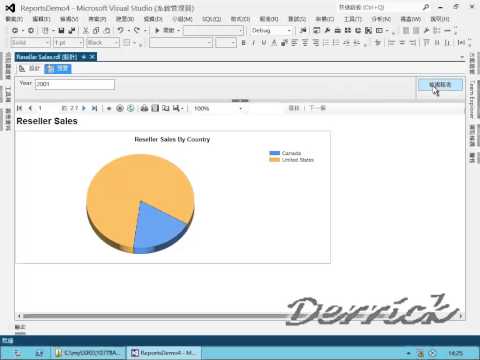The width and height of the screenshot is (480, 360).
Task: Open the Team Explorer side tab
Action: 472,99
